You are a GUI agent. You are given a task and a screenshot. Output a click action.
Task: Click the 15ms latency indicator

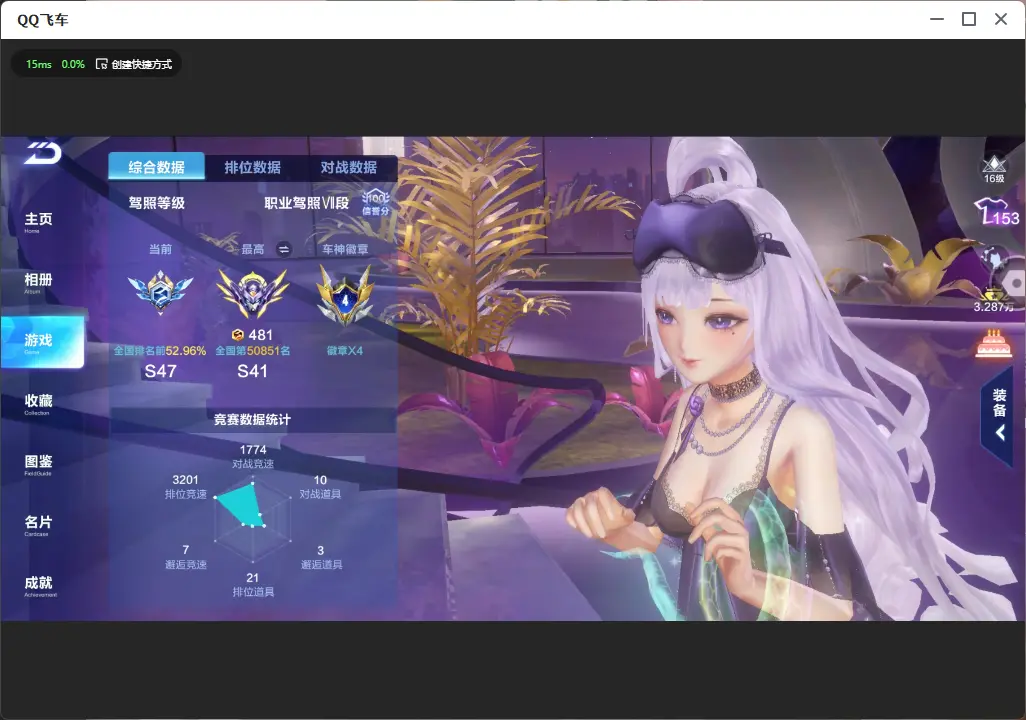pos(39,64)
